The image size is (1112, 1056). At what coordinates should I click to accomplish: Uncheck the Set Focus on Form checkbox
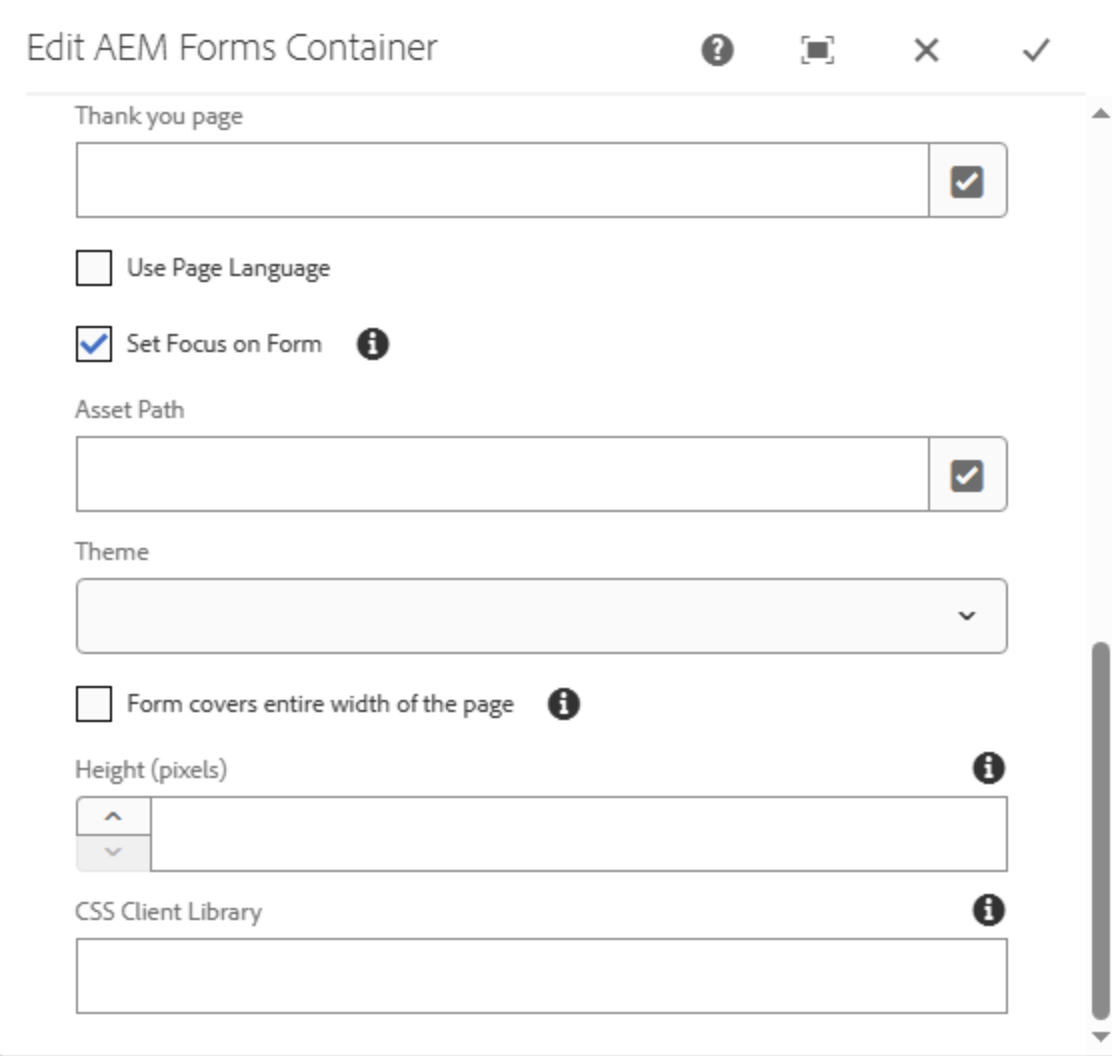[94, 344]
